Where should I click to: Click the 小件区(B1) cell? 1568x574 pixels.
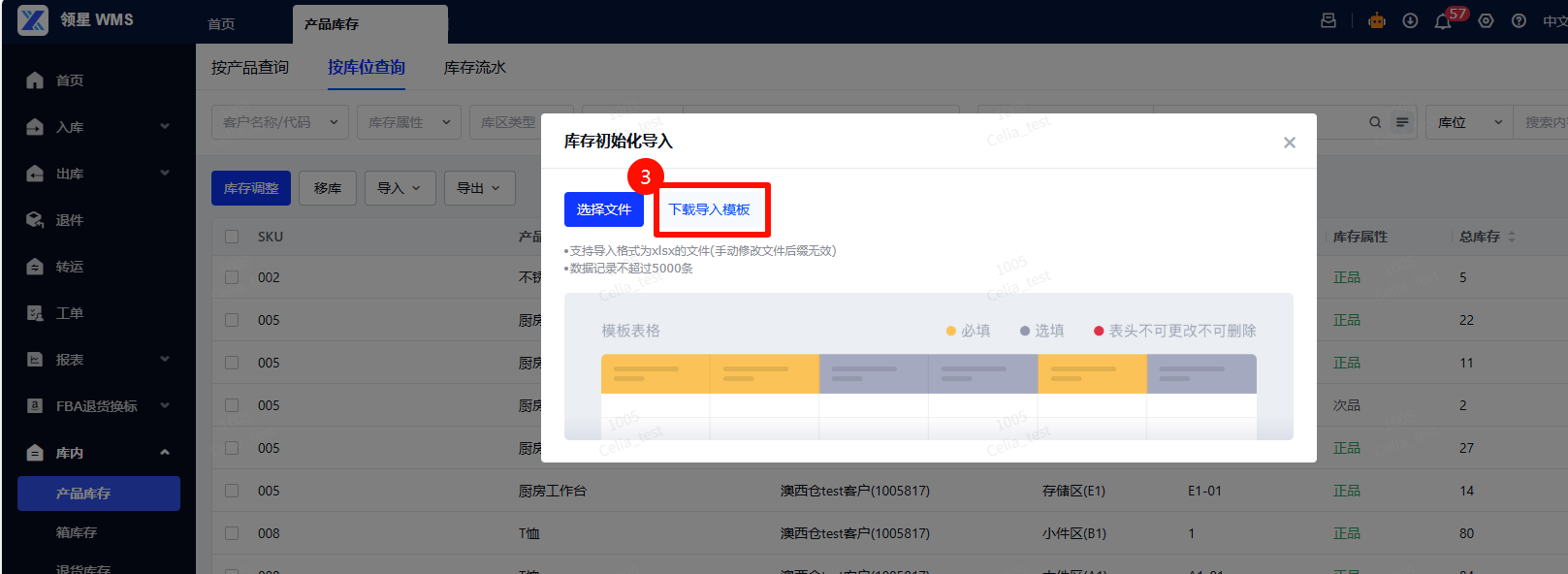1074,533
